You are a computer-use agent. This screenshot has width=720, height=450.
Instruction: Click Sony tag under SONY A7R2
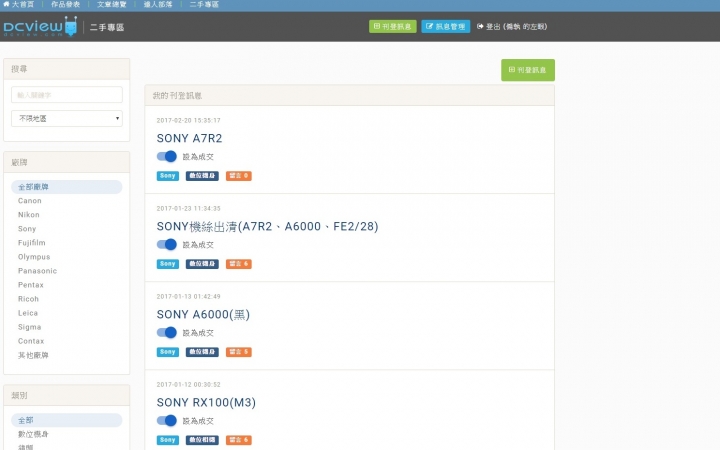pyautogui.click(x=168, y=176)
